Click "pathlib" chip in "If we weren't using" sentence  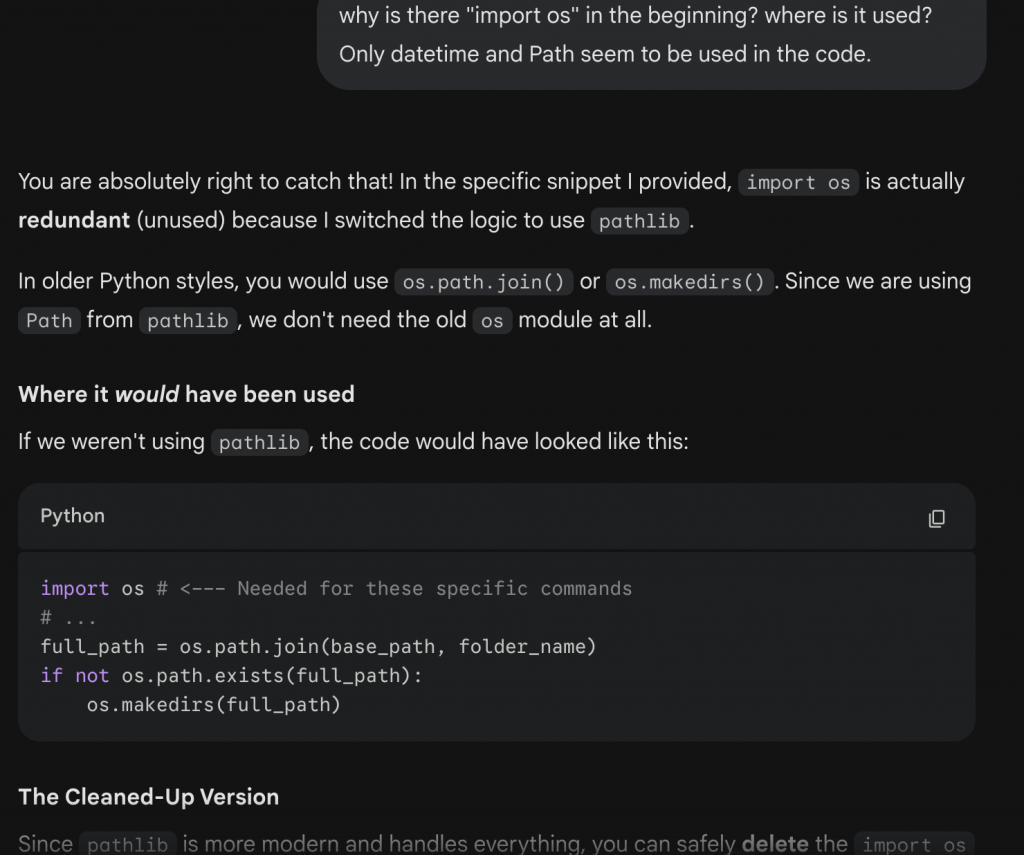coord(259,442)
